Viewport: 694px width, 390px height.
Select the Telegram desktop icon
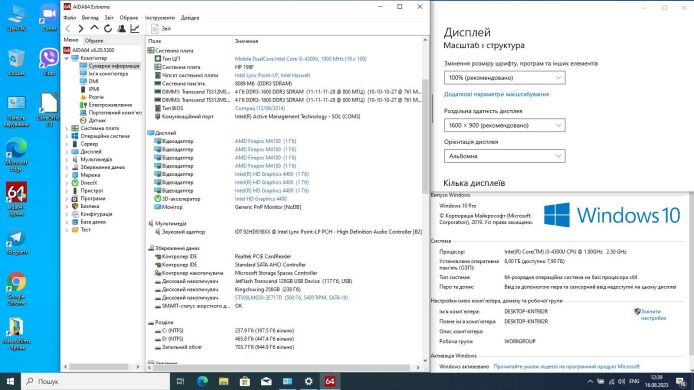pyautogui.click(x=16, y=242)
